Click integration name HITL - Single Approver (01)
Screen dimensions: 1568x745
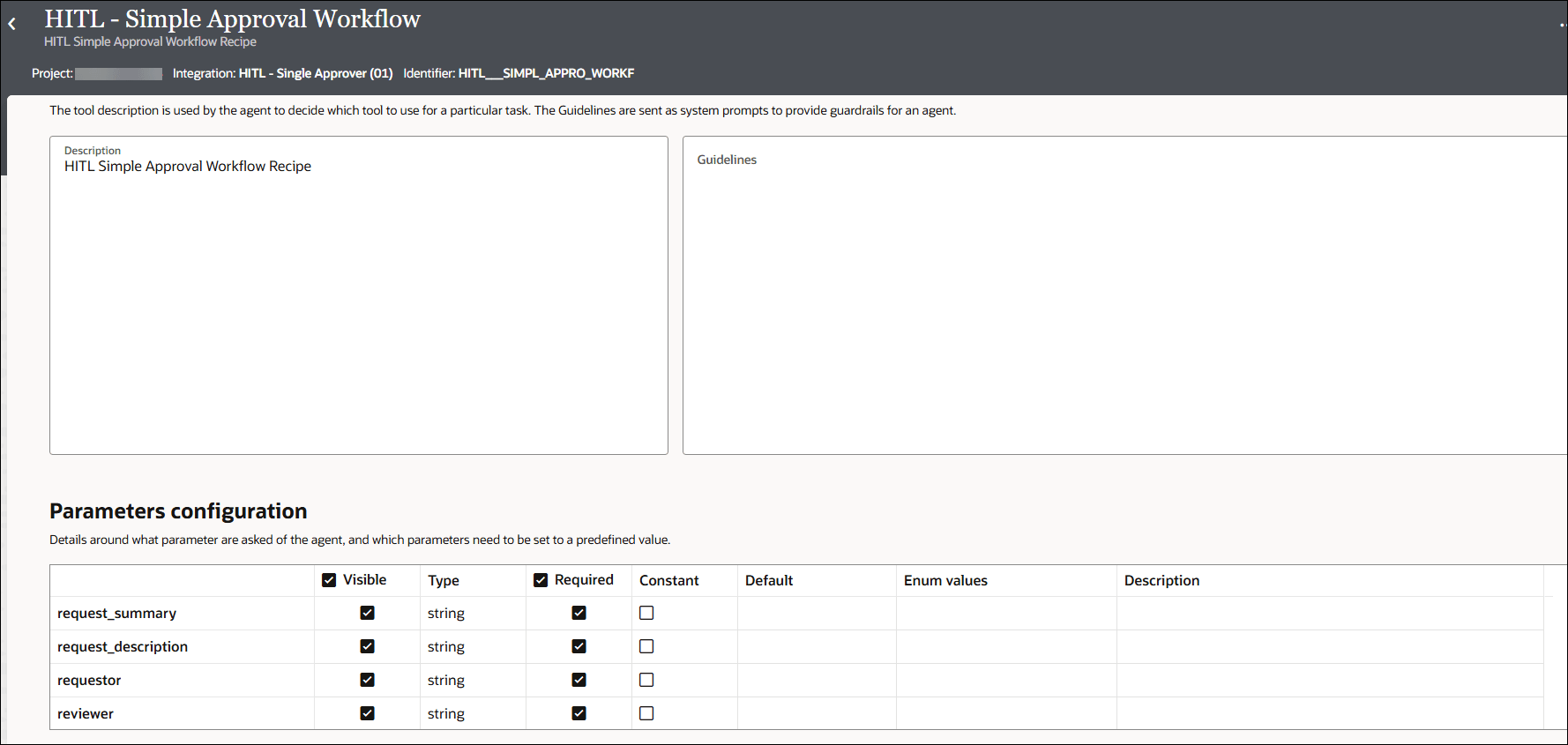(x=316, y=73)
